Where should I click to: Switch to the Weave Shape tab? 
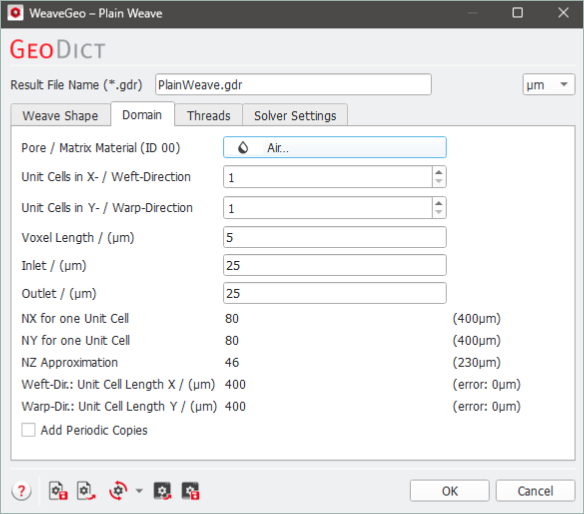point(60,115)
